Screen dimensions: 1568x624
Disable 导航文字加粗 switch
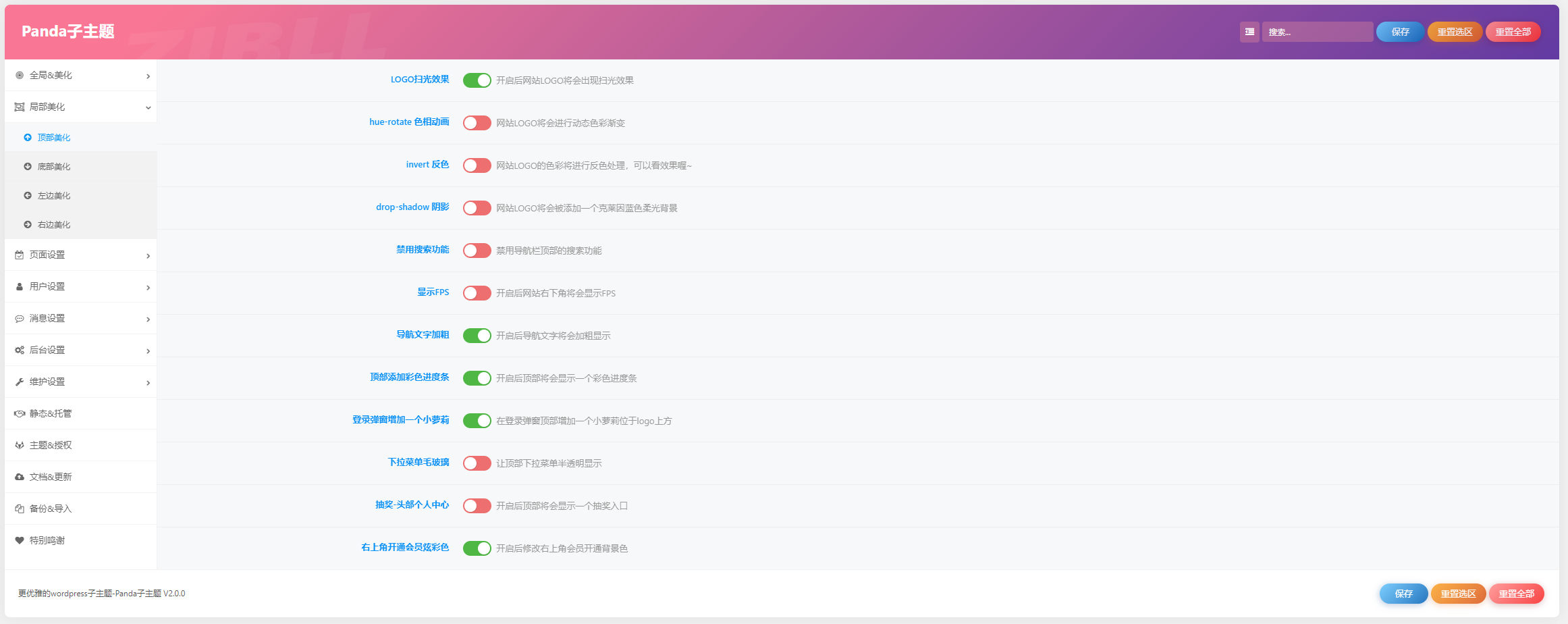[477, 336]
